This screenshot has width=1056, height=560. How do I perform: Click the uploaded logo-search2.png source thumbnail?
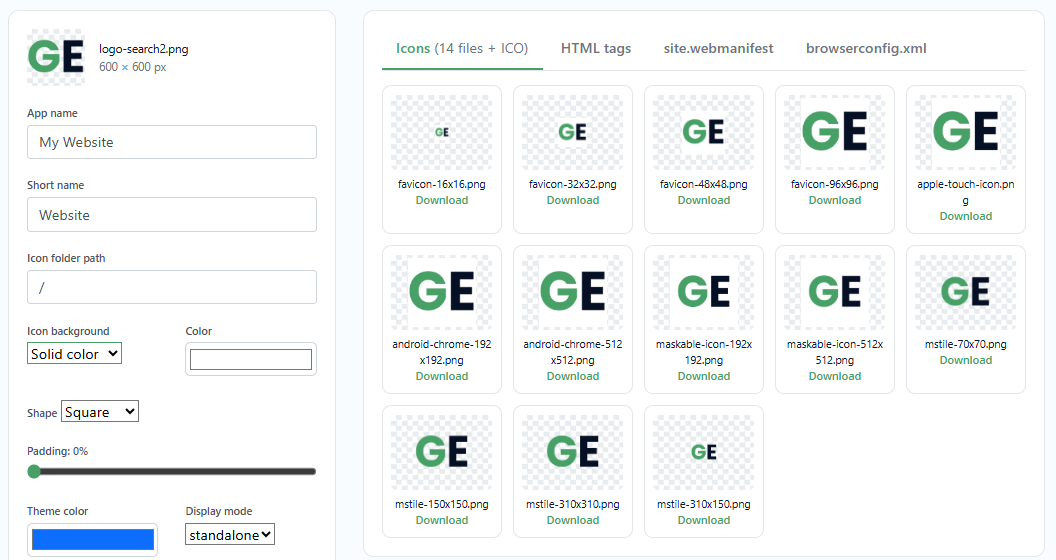(56, 57)
